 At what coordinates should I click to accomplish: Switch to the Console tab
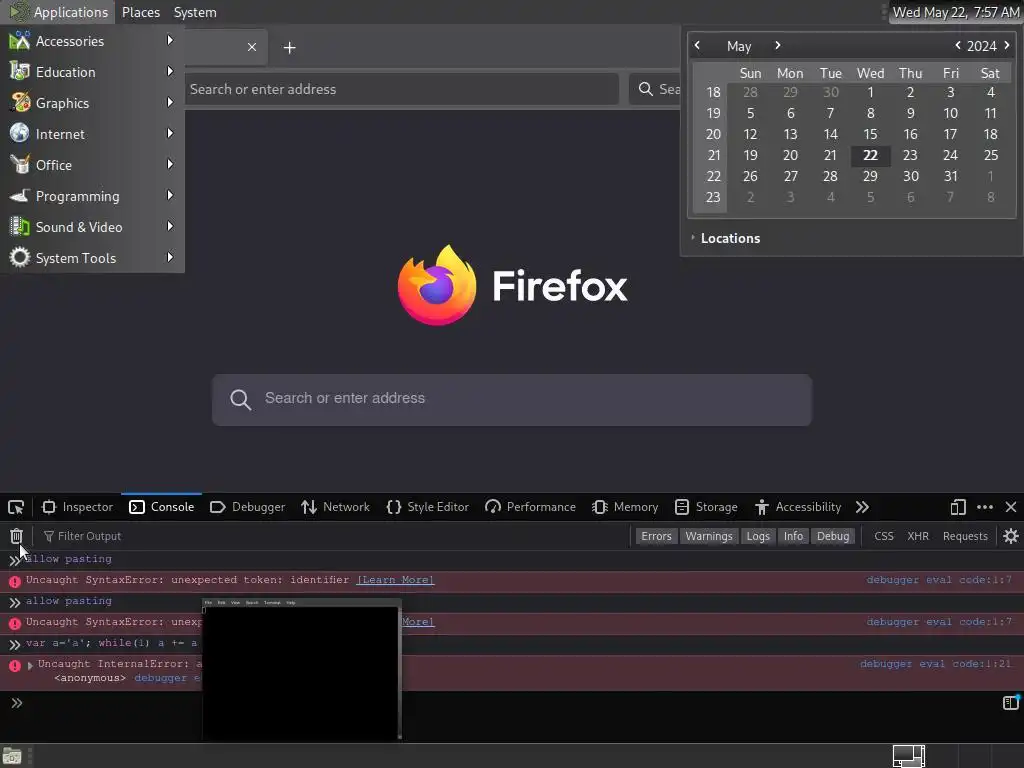[x=162, y=507]
